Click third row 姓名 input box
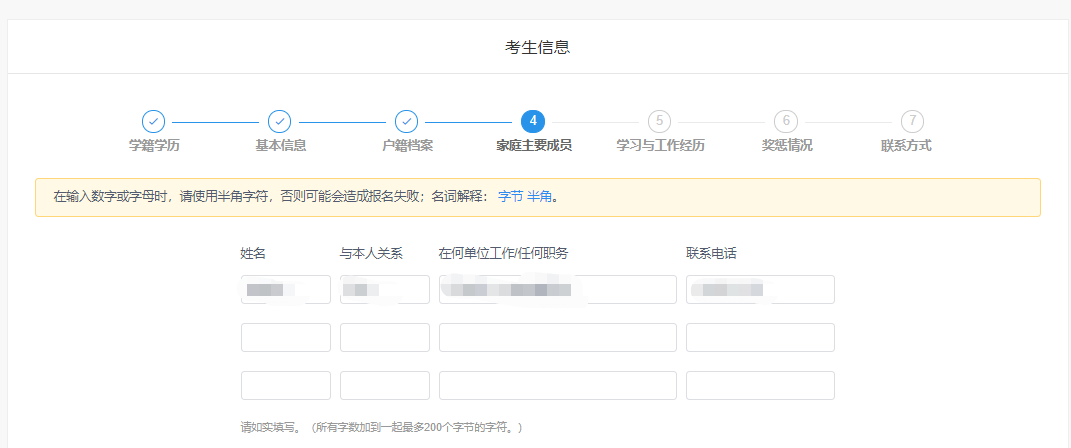The image size is (1071, 448). coord(285,386)
